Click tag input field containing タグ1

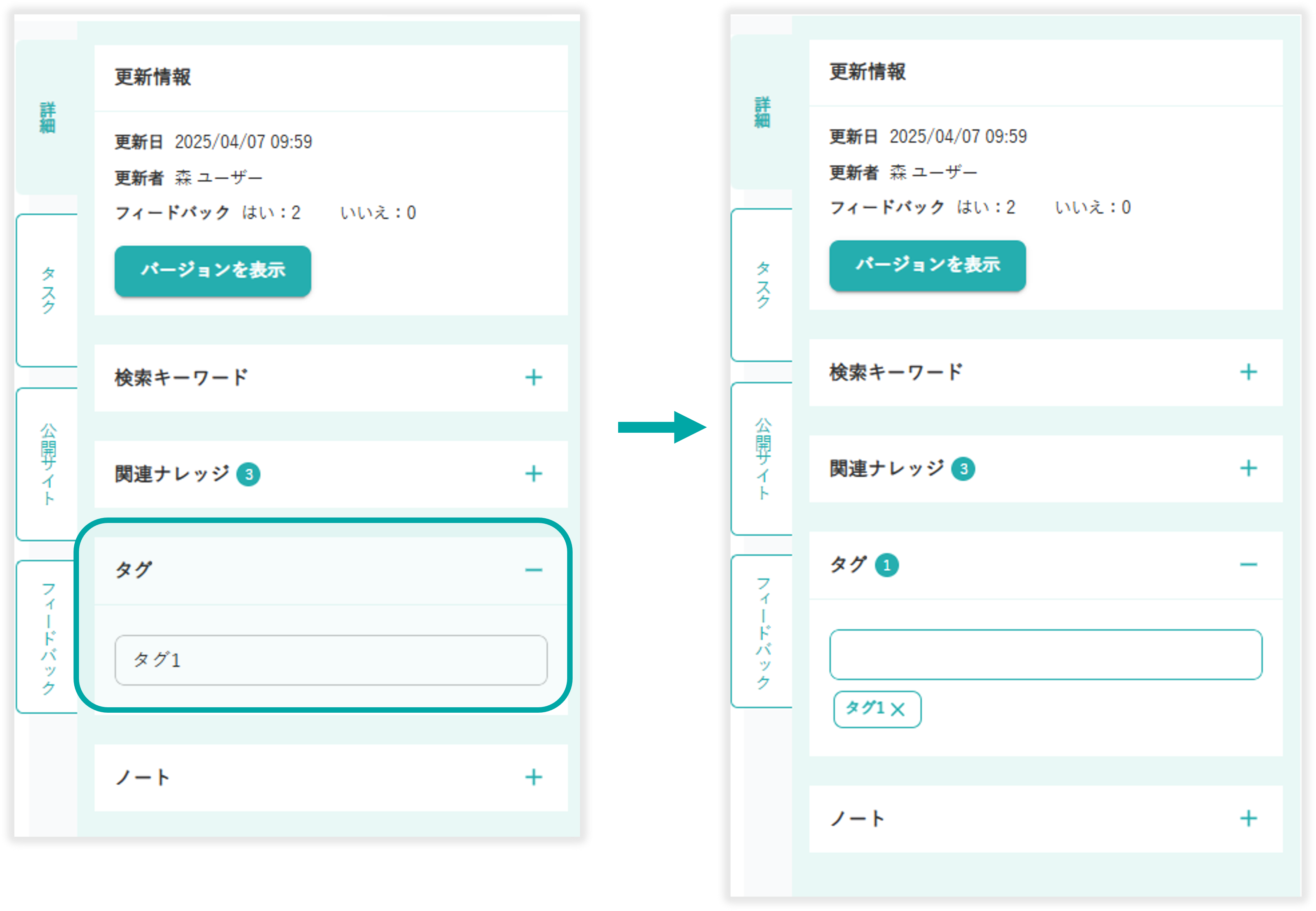pos(331,660)
